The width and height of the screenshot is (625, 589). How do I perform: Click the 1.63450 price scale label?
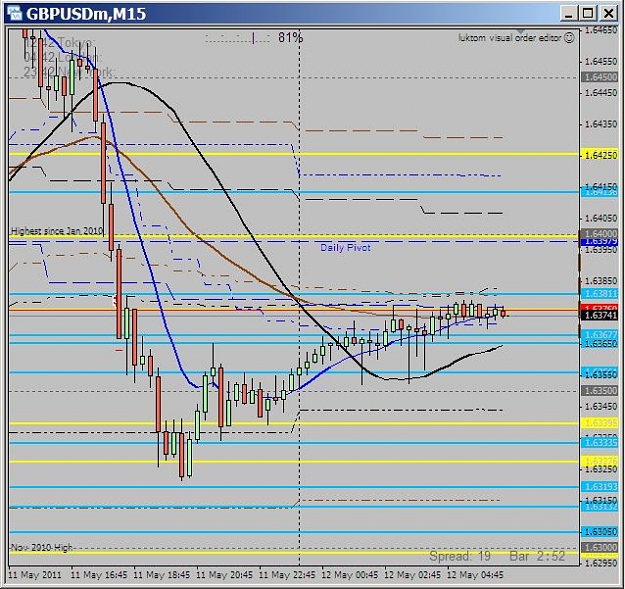[601, 407]
